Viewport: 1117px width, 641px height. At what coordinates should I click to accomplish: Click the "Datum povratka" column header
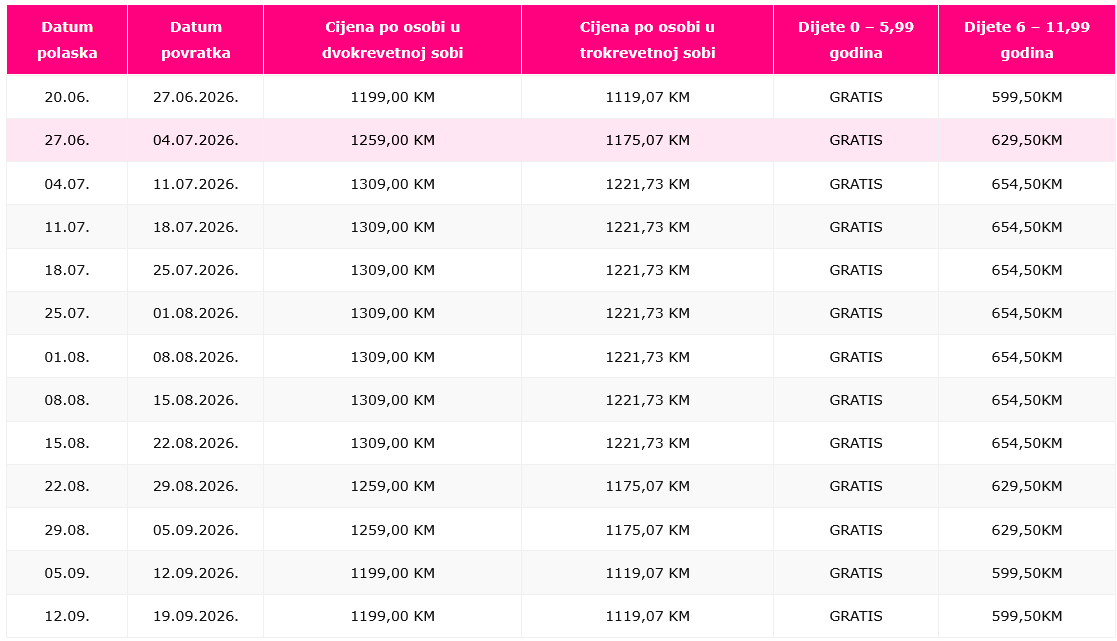click(x=195, y=40)
